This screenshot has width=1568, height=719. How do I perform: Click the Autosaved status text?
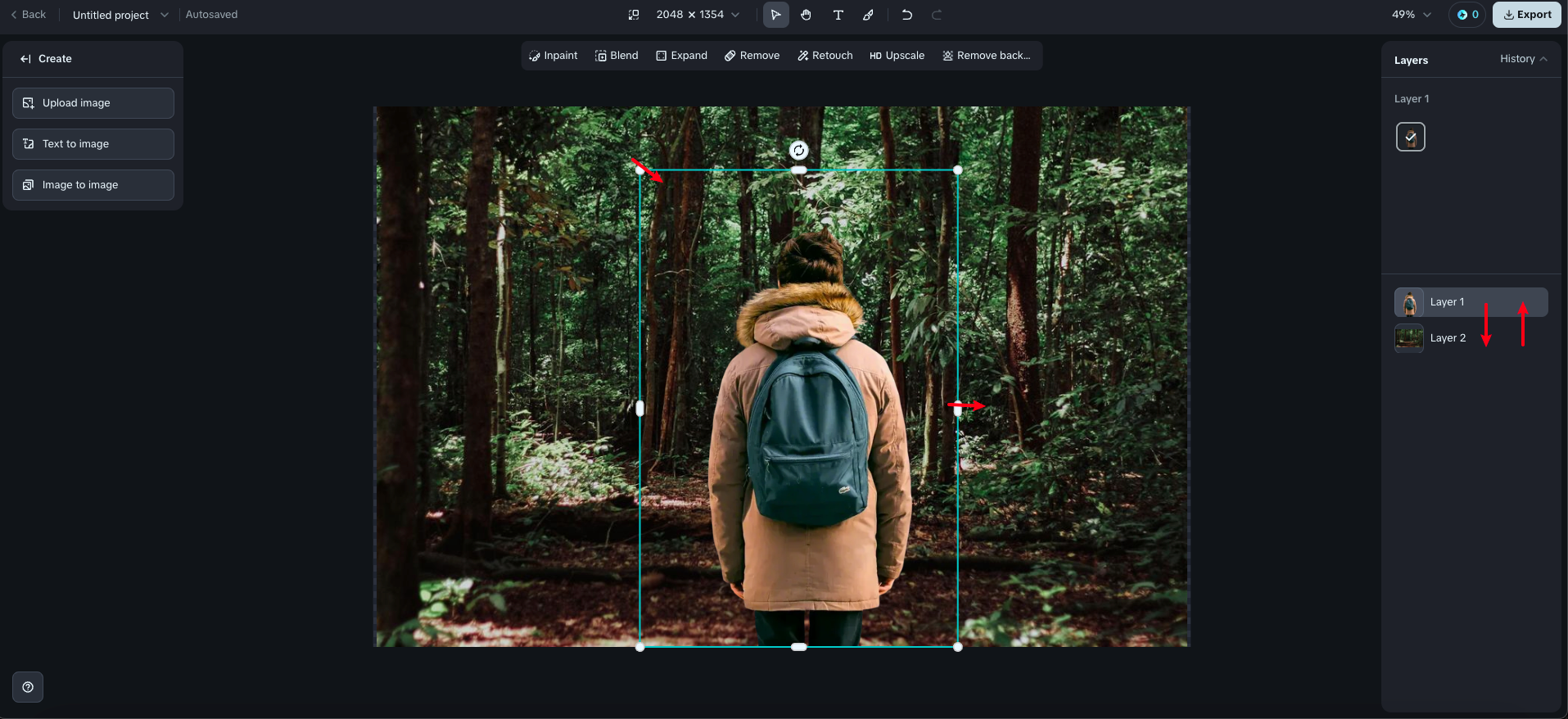tap(211, 15)
